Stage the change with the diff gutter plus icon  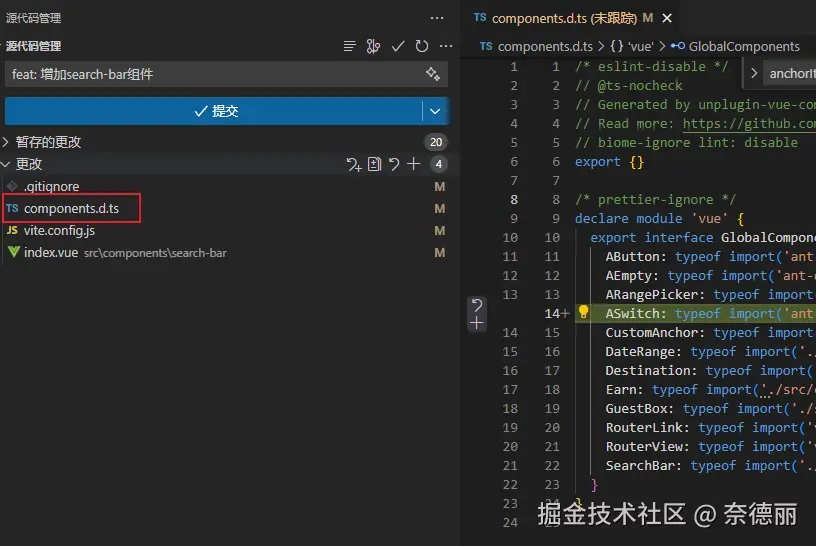477,324
